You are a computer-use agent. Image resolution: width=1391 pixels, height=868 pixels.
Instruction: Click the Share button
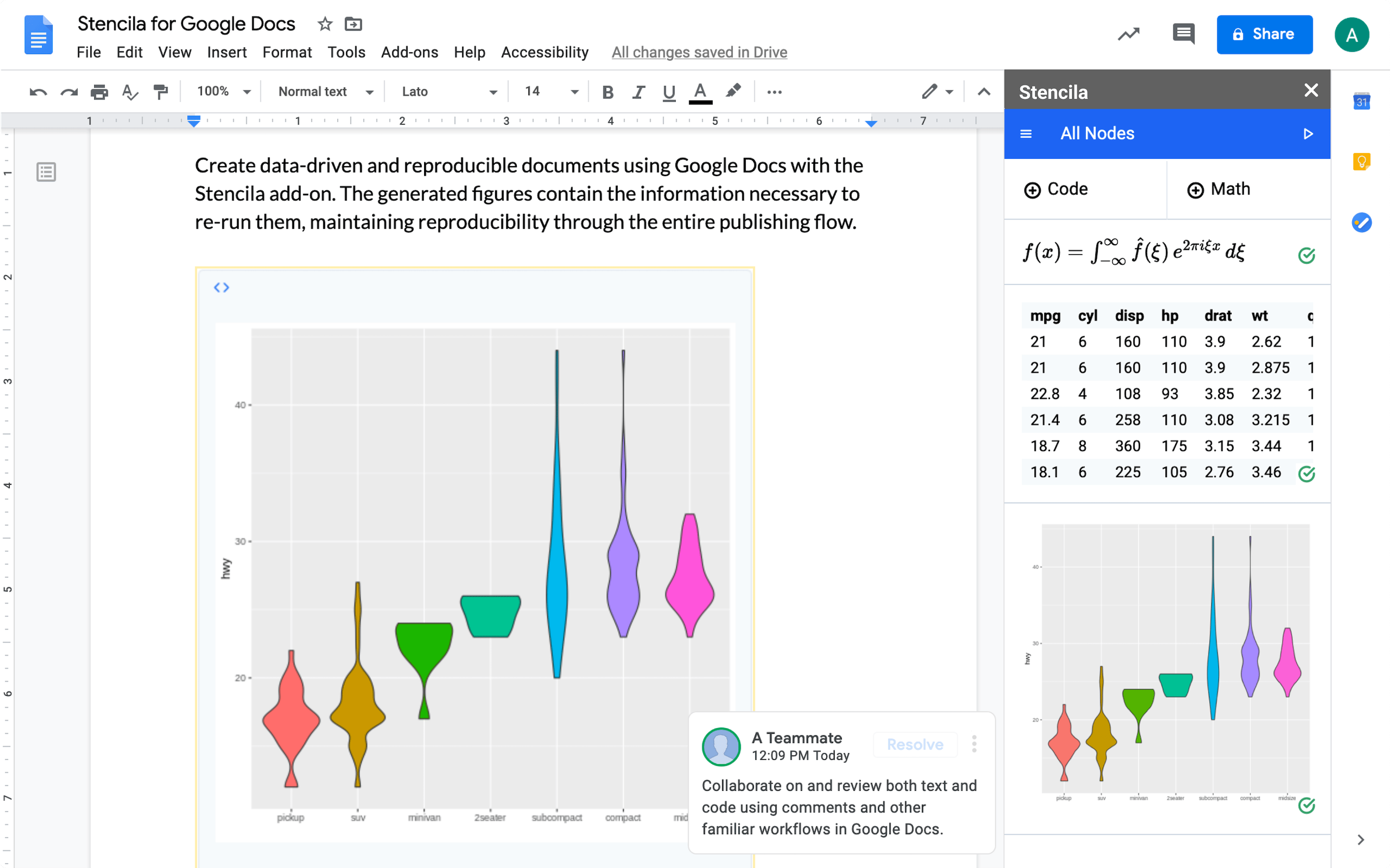tap(1264, 34)
